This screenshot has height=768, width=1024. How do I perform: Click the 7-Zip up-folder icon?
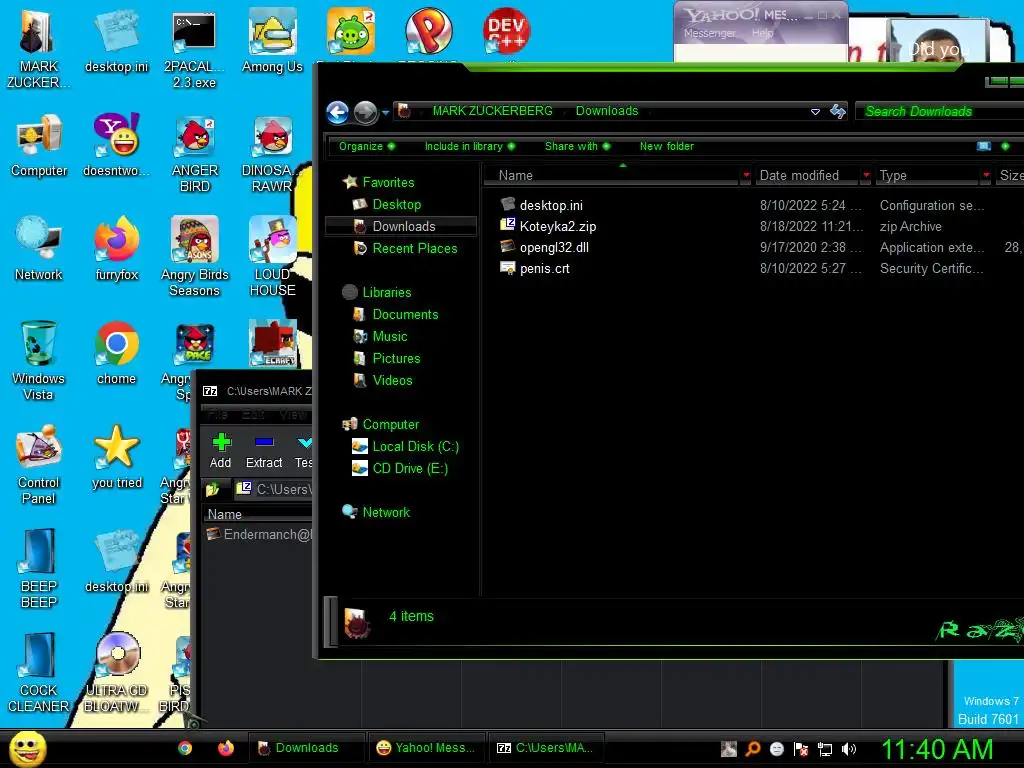point(213,489)
